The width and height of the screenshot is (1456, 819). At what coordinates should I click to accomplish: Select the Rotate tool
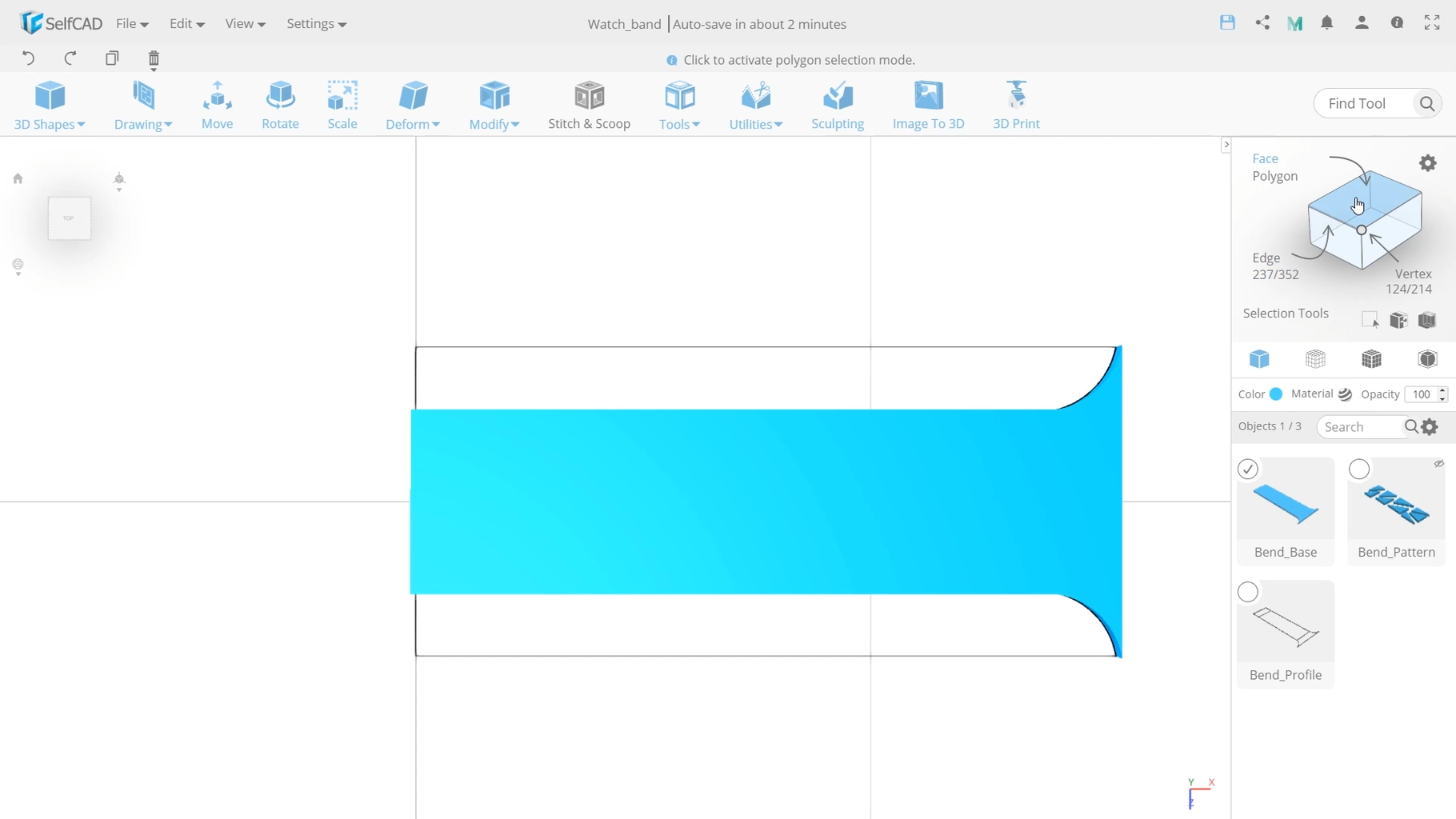pyautogui.click(x=280, y=105)
